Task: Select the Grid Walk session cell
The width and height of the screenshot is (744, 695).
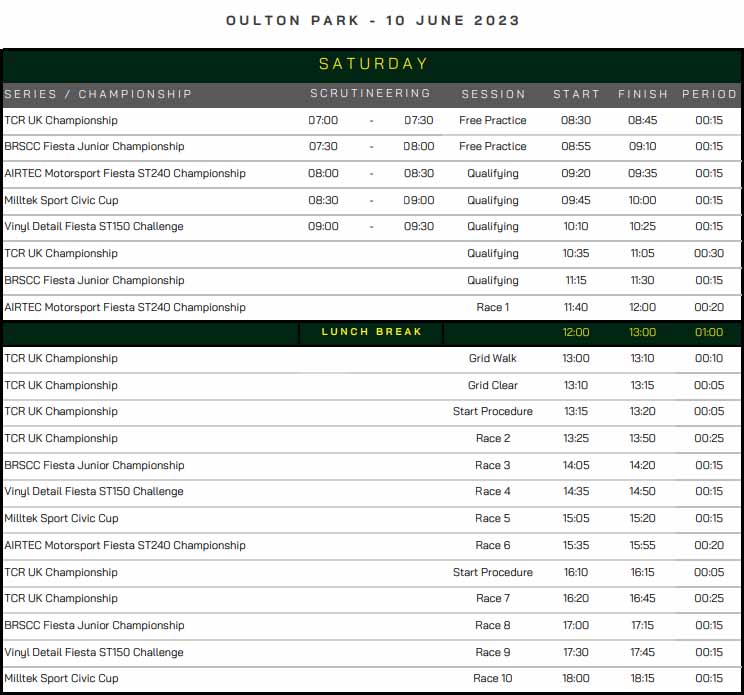Action: click(492, 358)
